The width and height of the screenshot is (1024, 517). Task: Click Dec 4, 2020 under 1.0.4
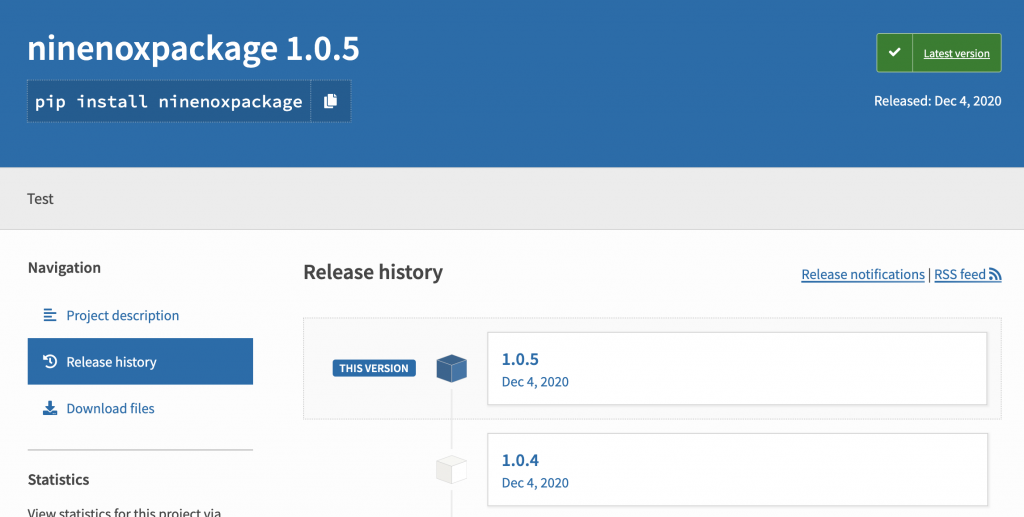[535, 483]
